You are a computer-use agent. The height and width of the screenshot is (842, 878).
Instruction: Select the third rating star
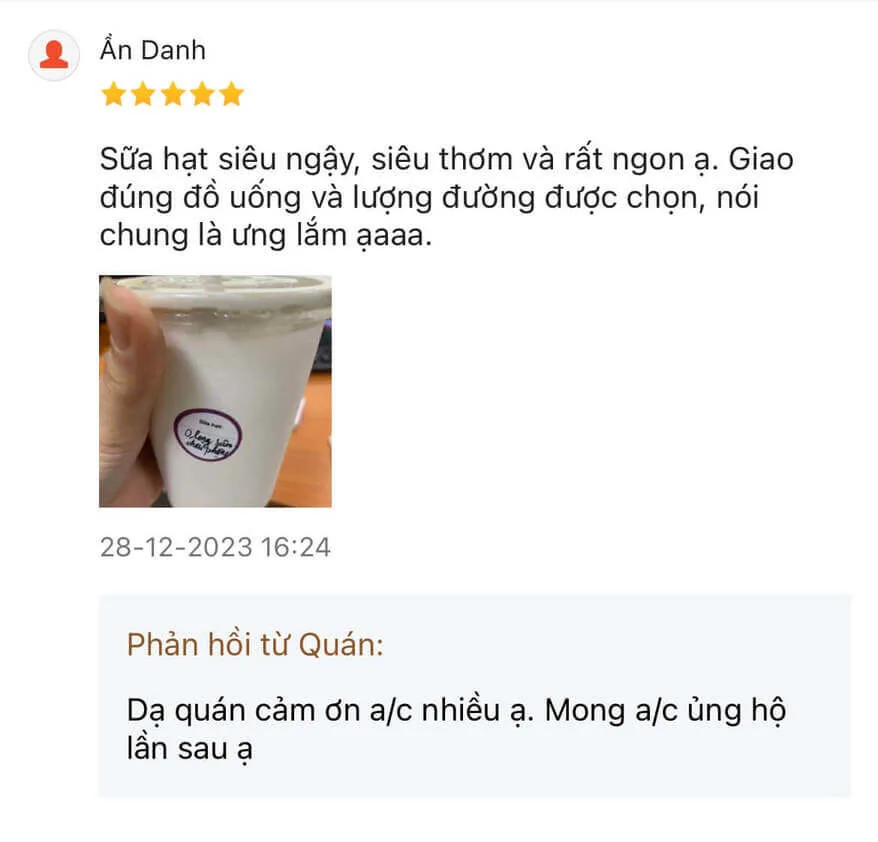pos(173,93)
